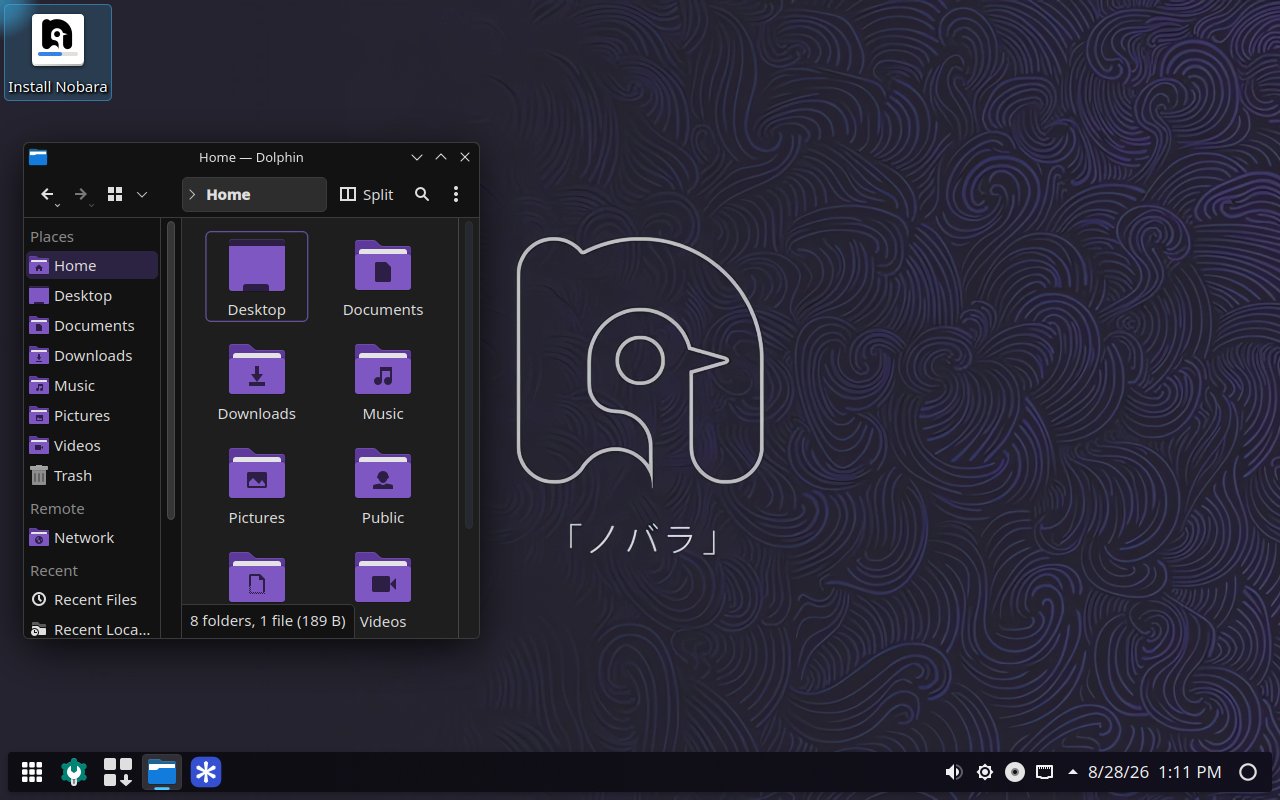Click the Dolphin window menu icon

click(x=38, y=157)
